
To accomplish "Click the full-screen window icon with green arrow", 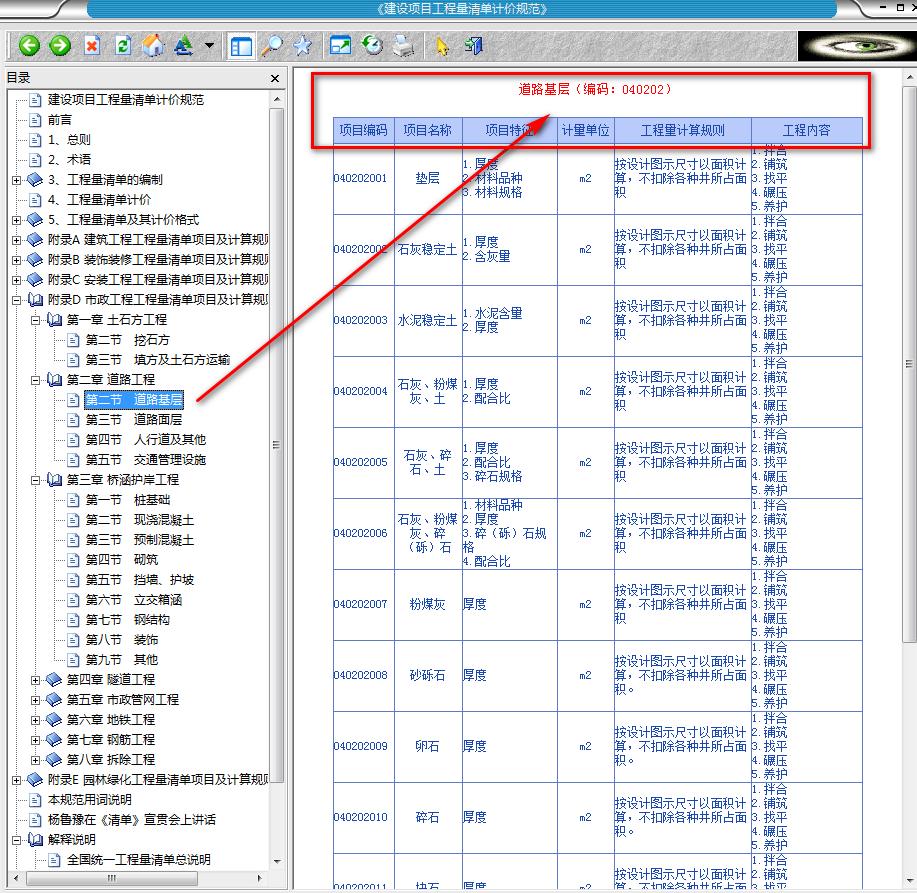I will [340, 45].
